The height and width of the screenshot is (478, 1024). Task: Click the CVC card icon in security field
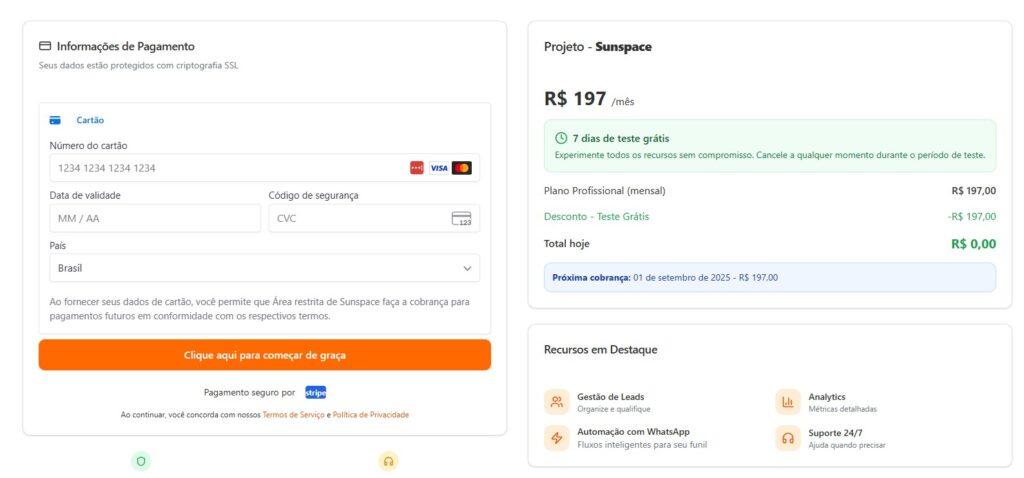[x=461, y=218]
